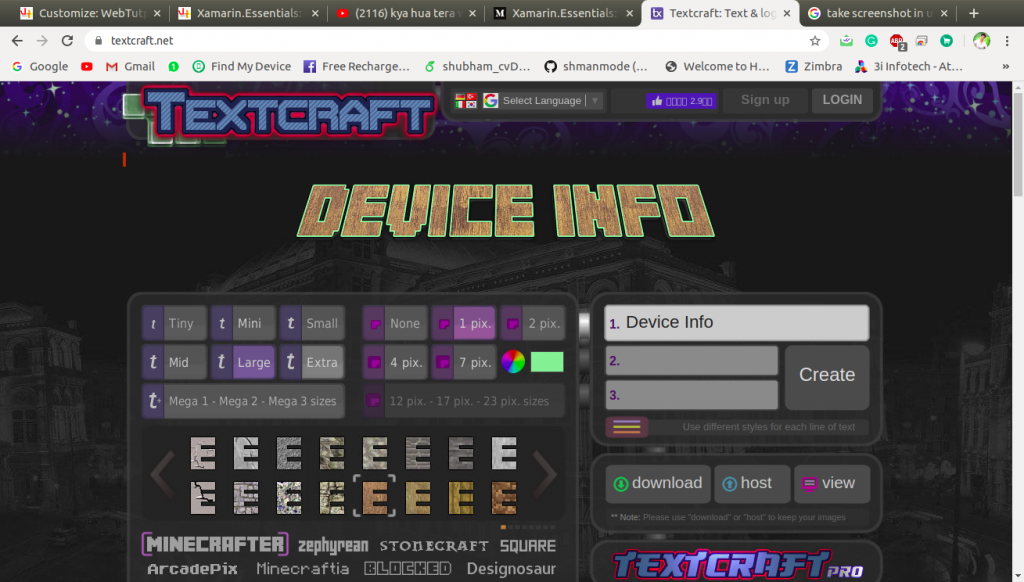Switch to the YouTube kya hua tera tab

click(405, 13)
